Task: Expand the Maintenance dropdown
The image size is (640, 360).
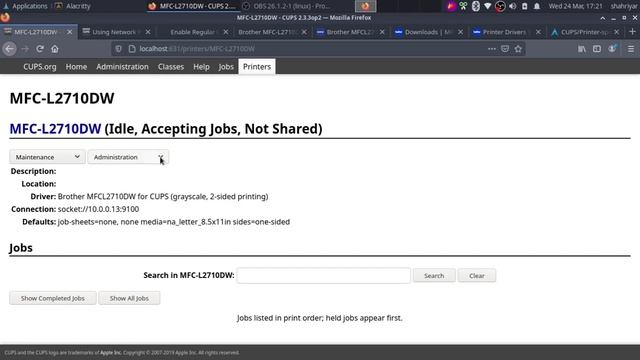Action: (47, 157)
